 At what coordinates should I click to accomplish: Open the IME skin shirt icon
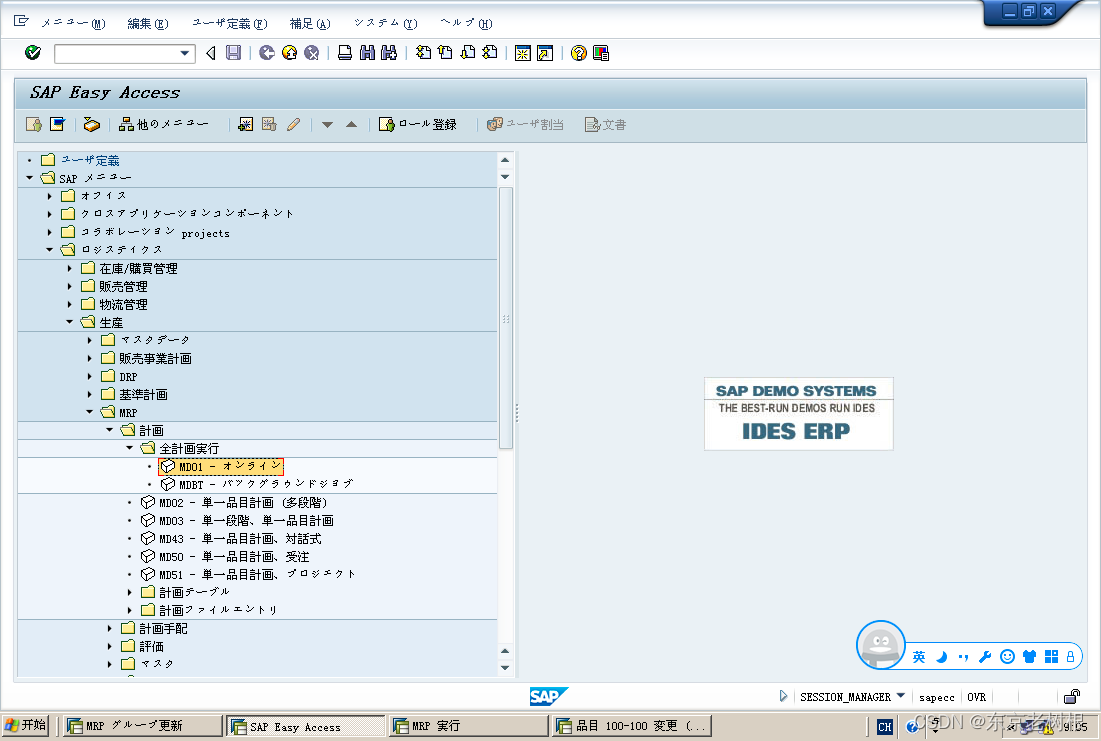(1029, 657)
